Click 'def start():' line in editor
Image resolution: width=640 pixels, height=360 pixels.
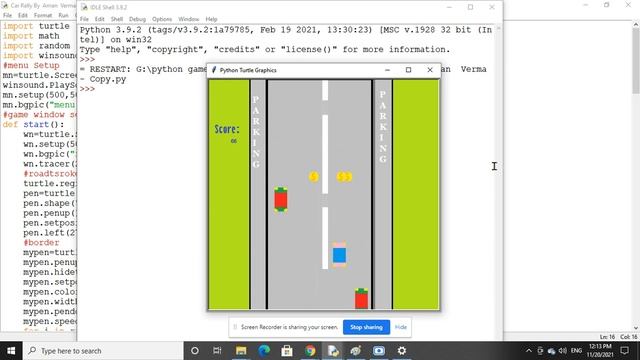(x=33, y=124)
